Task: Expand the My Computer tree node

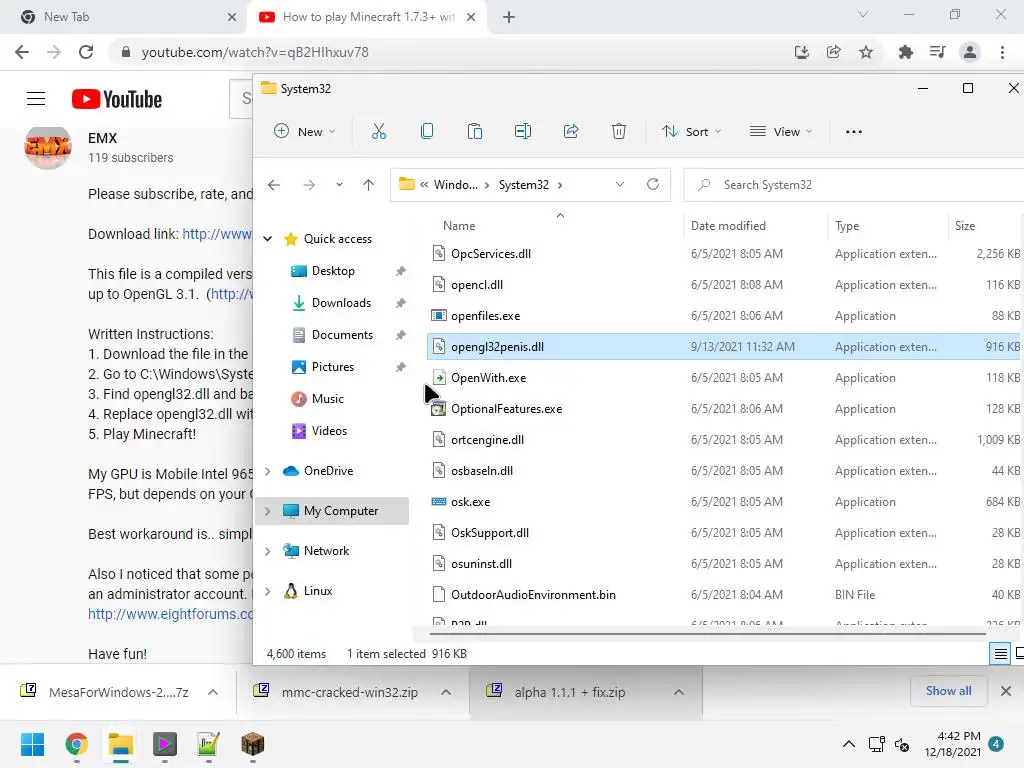Action: pos(268,511)
